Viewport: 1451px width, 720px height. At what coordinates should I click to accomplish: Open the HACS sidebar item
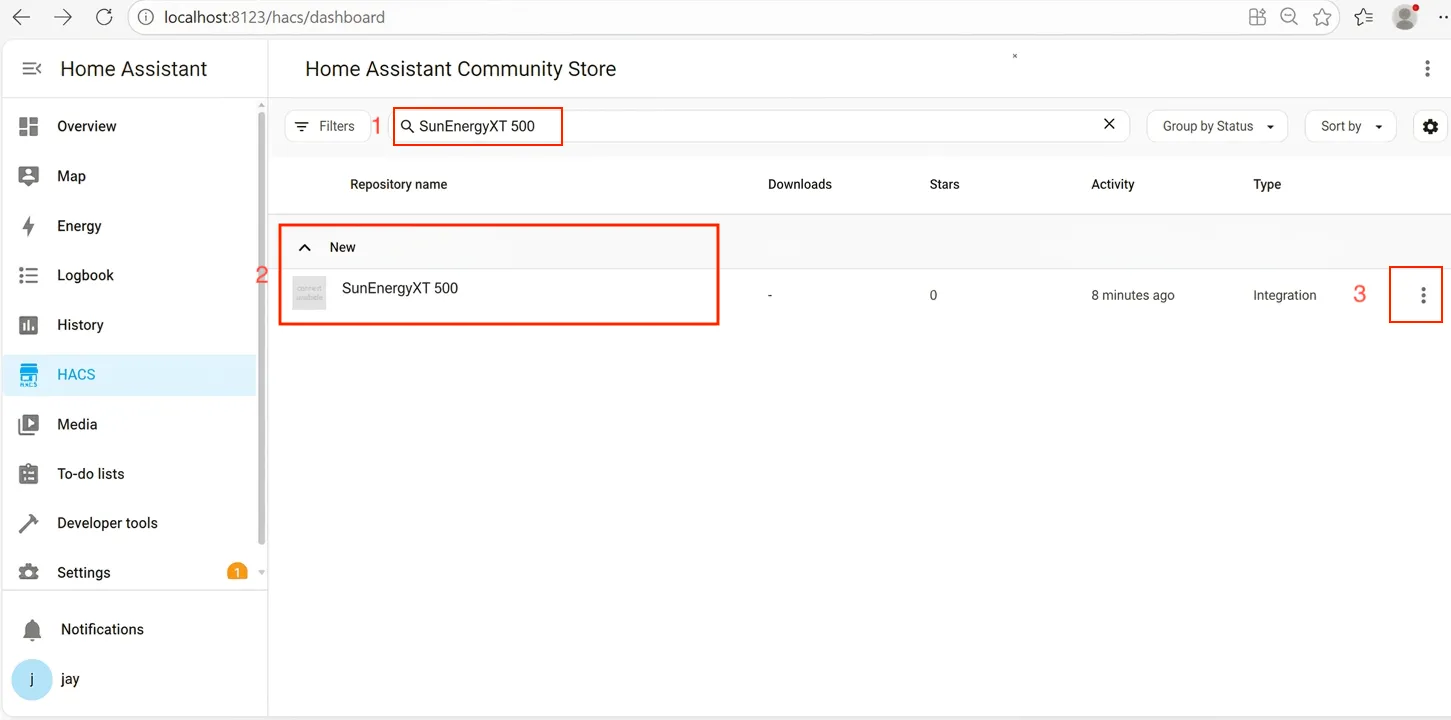coord(76,375)
